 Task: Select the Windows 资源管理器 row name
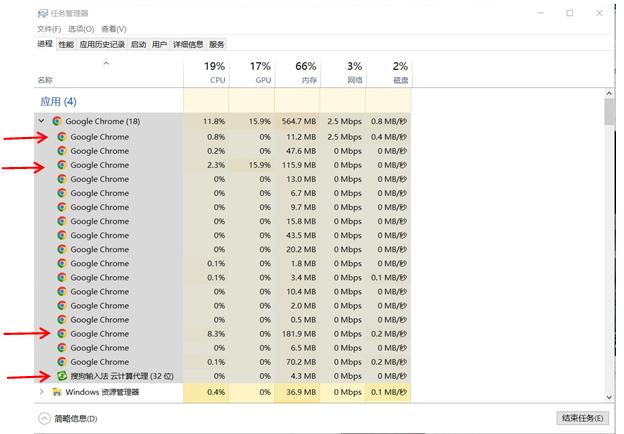tap(102, 392)
